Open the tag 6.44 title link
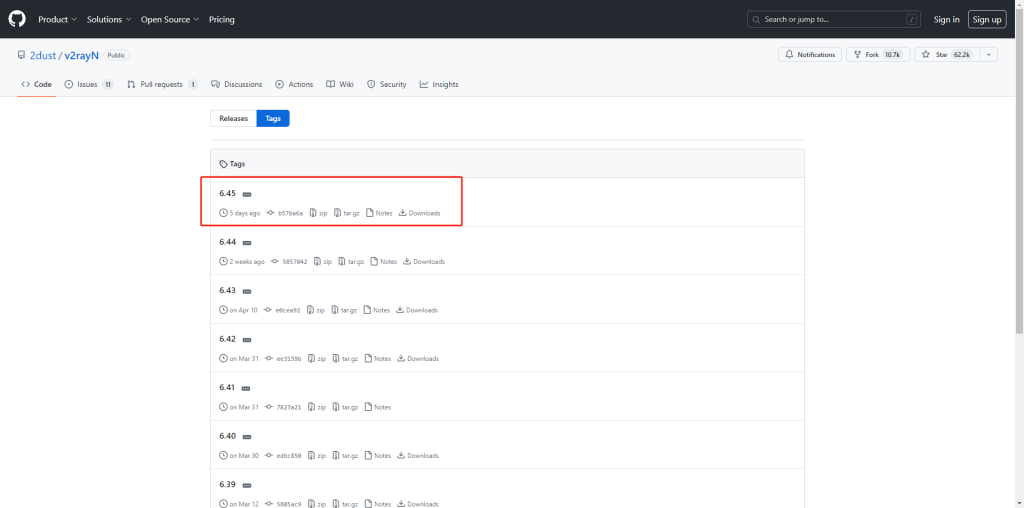1024x508 pixels. tap(227, 242)
